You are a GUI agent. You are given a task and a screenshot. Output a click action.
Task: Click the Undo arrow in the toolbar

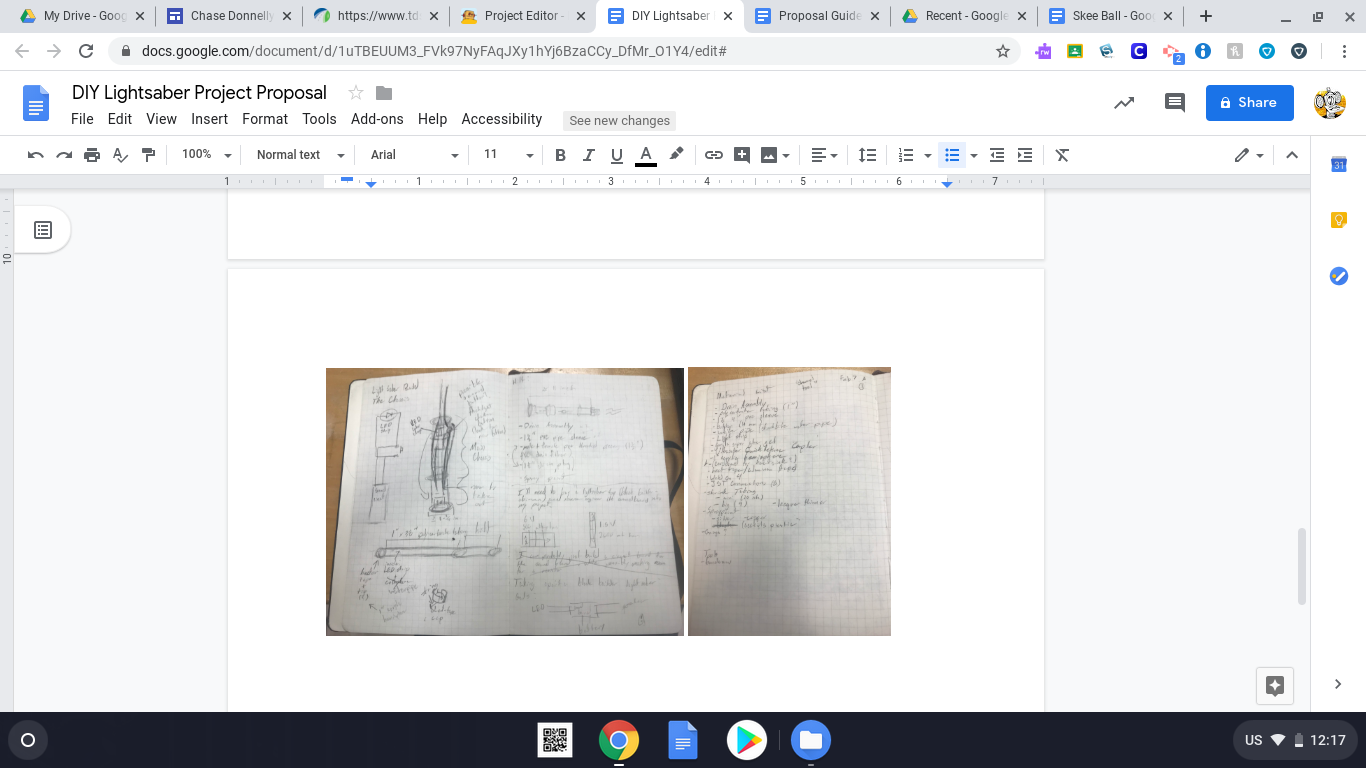36,155
